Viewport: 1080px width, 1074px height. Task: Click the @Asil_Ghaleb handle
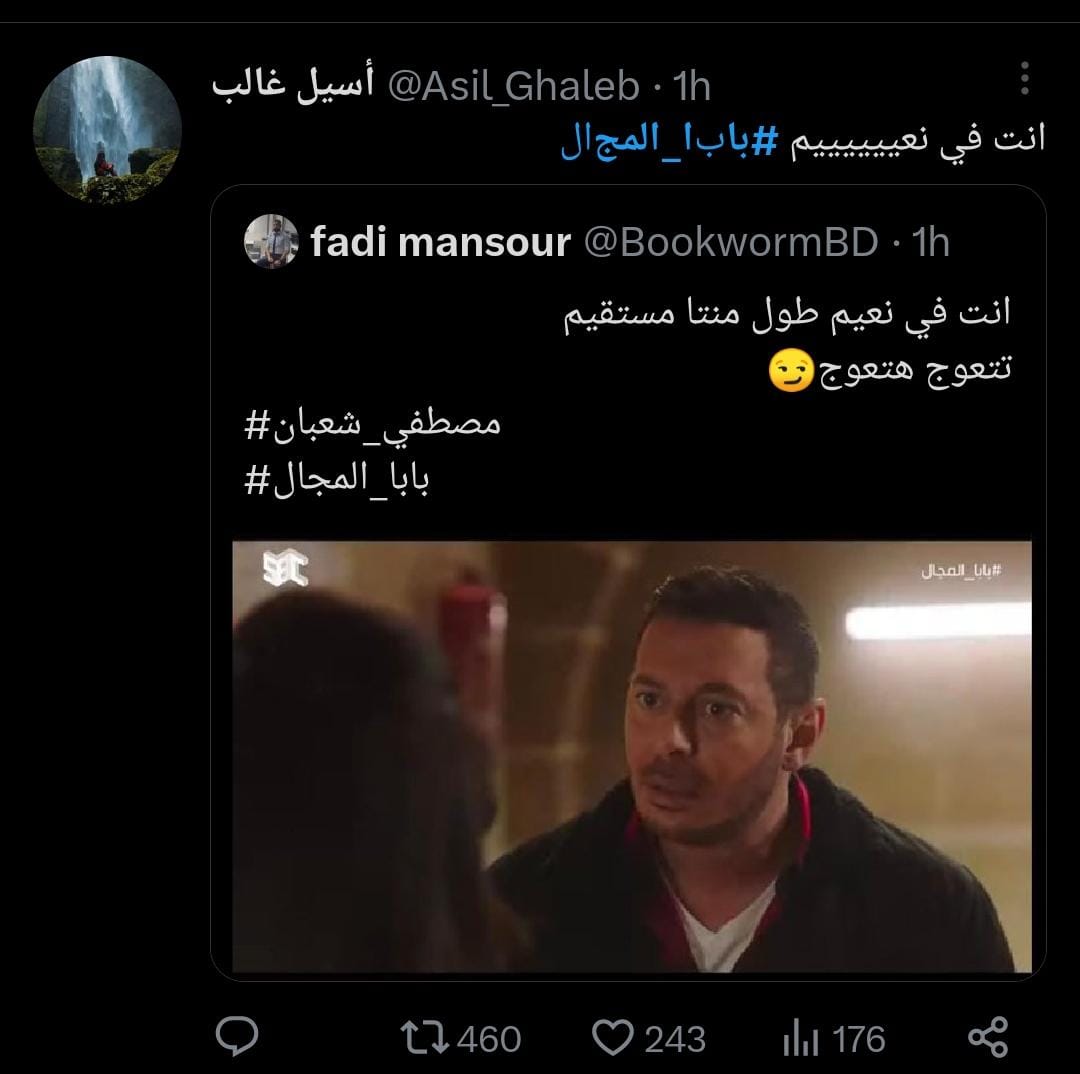514,87
